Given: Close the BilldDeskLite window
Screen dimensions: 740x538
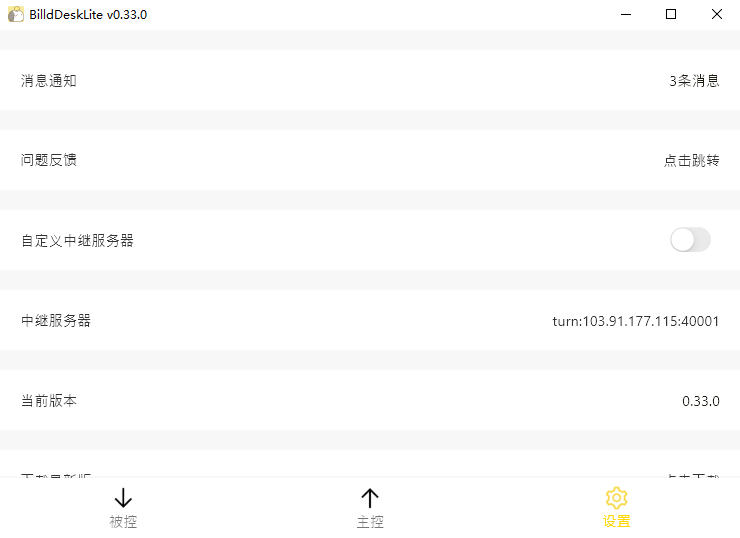Looking at the screenshot, I should tap(717, 14).
